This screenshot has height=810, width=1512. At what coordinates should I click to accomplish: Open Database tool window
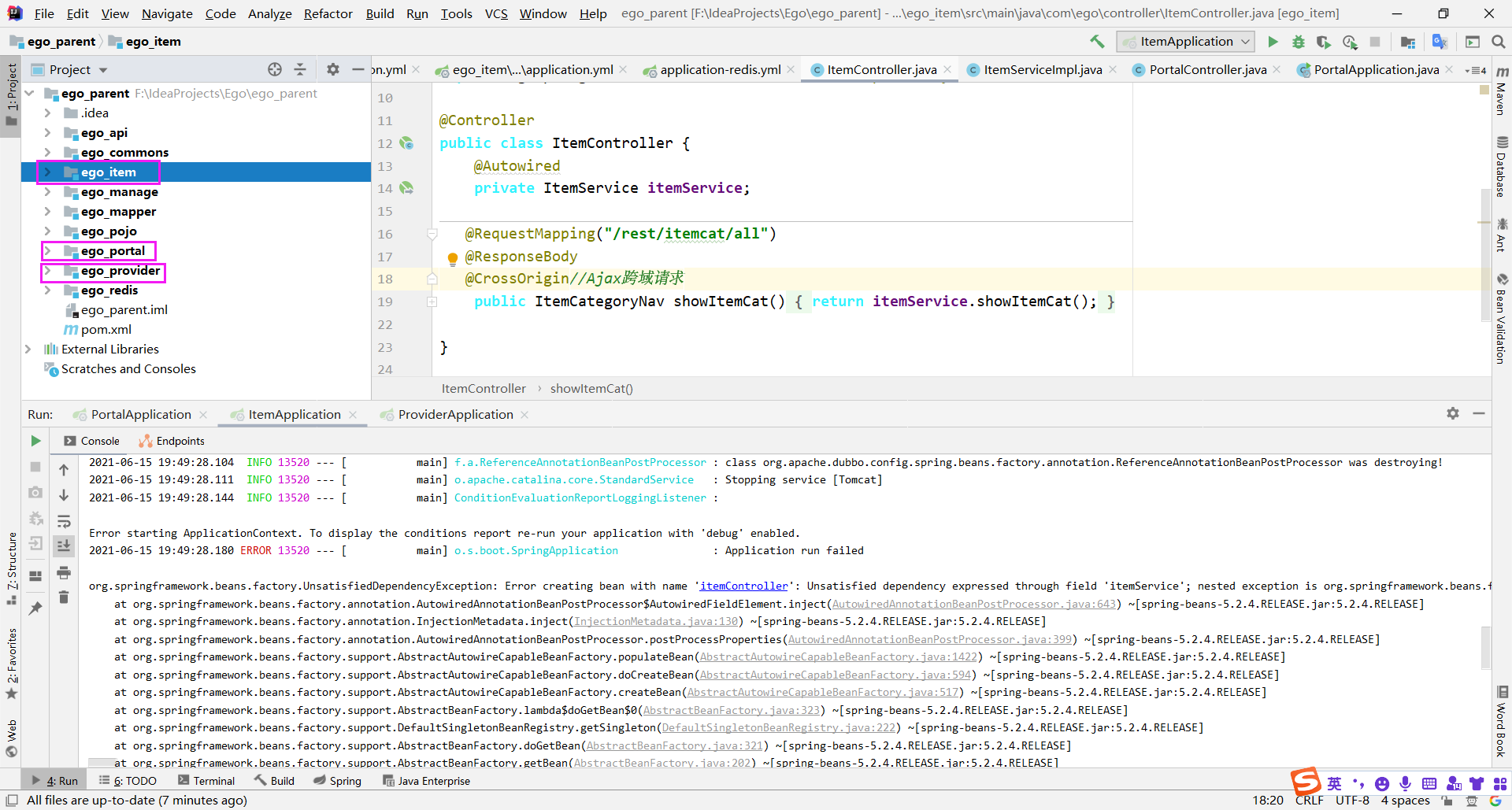(x=1501, y=167)
